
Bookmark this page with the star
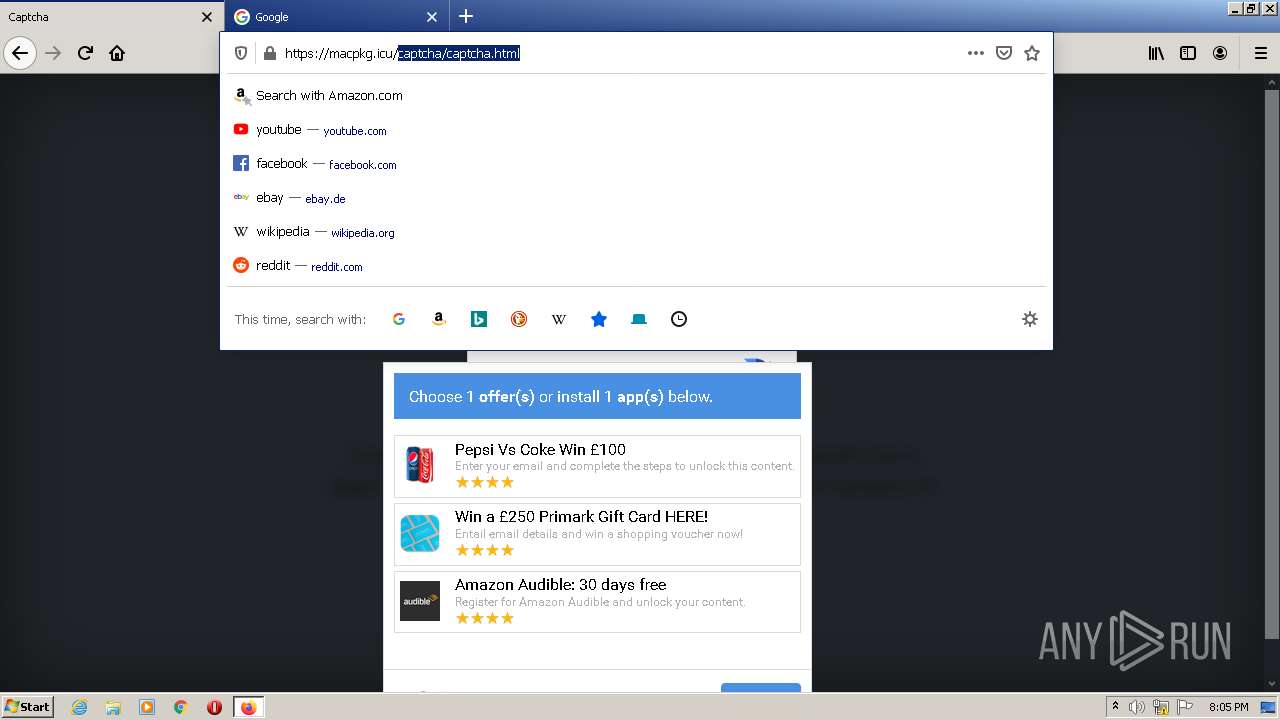pyautogui.click(x=1032, y=53)
